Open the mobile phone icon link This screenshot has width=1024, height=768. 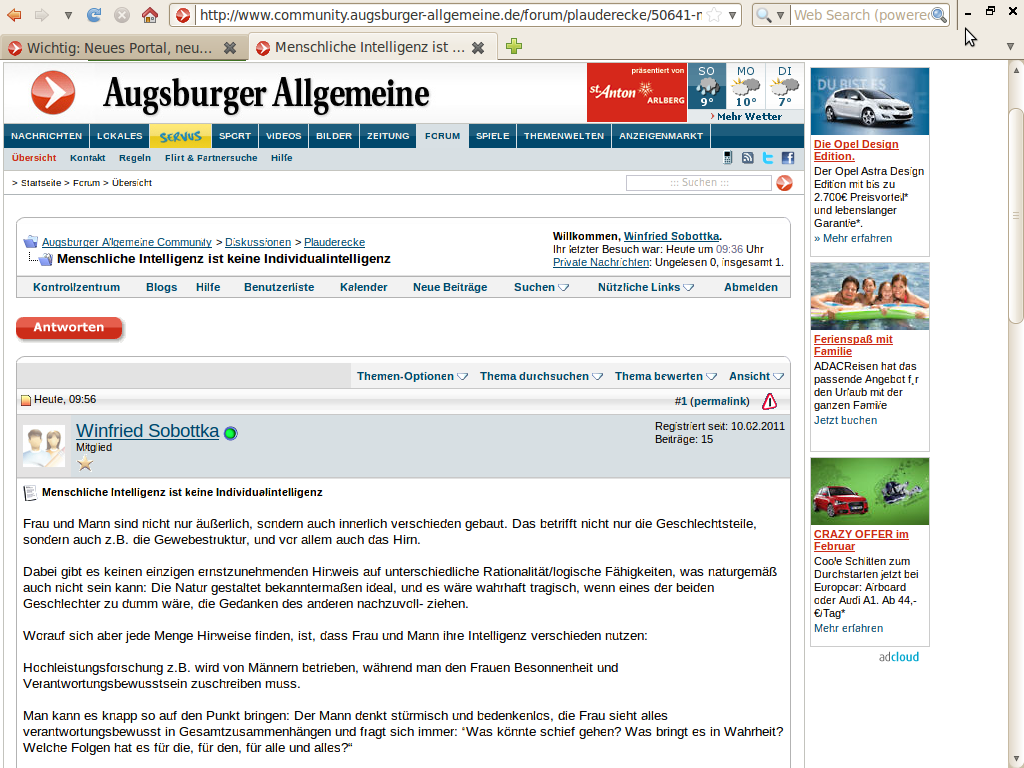(728, 157)
